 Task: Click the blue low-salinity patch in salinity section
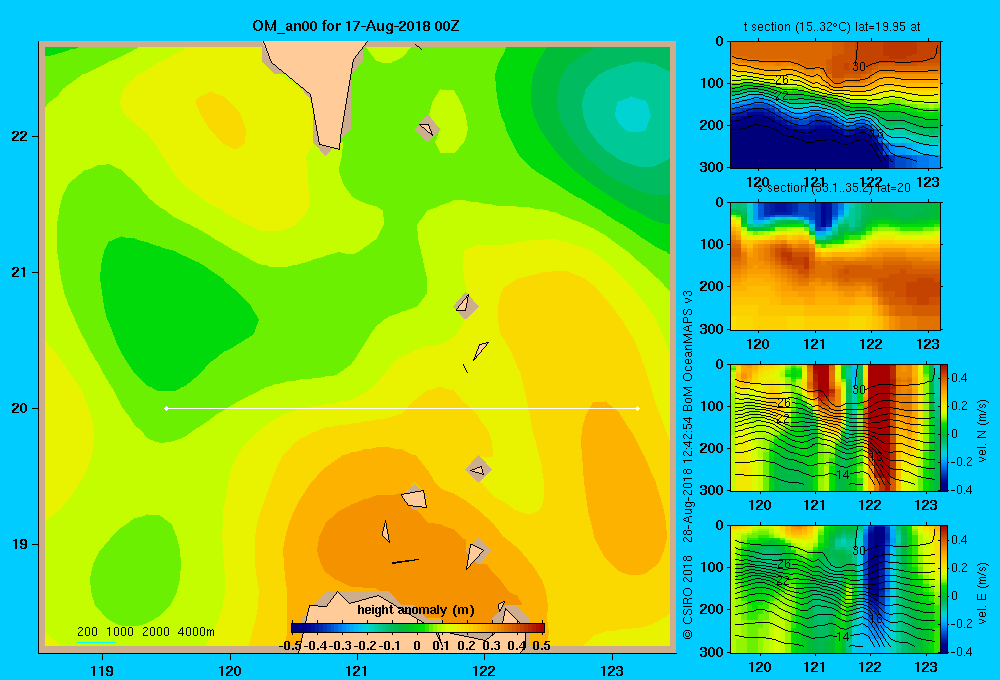click(x=800, y=214)
